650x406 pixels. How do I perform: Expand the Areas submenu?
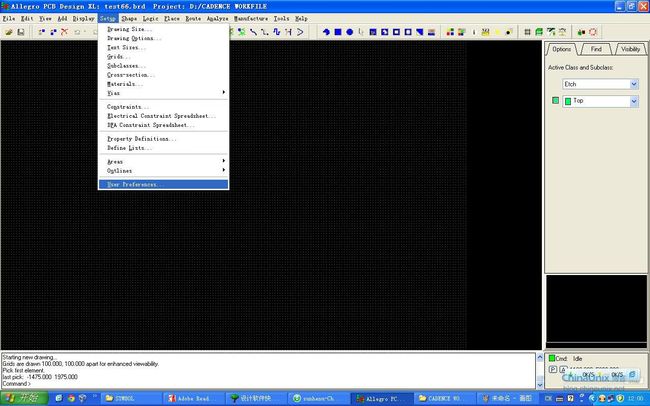pyautogui.click(x=163, y=161)
